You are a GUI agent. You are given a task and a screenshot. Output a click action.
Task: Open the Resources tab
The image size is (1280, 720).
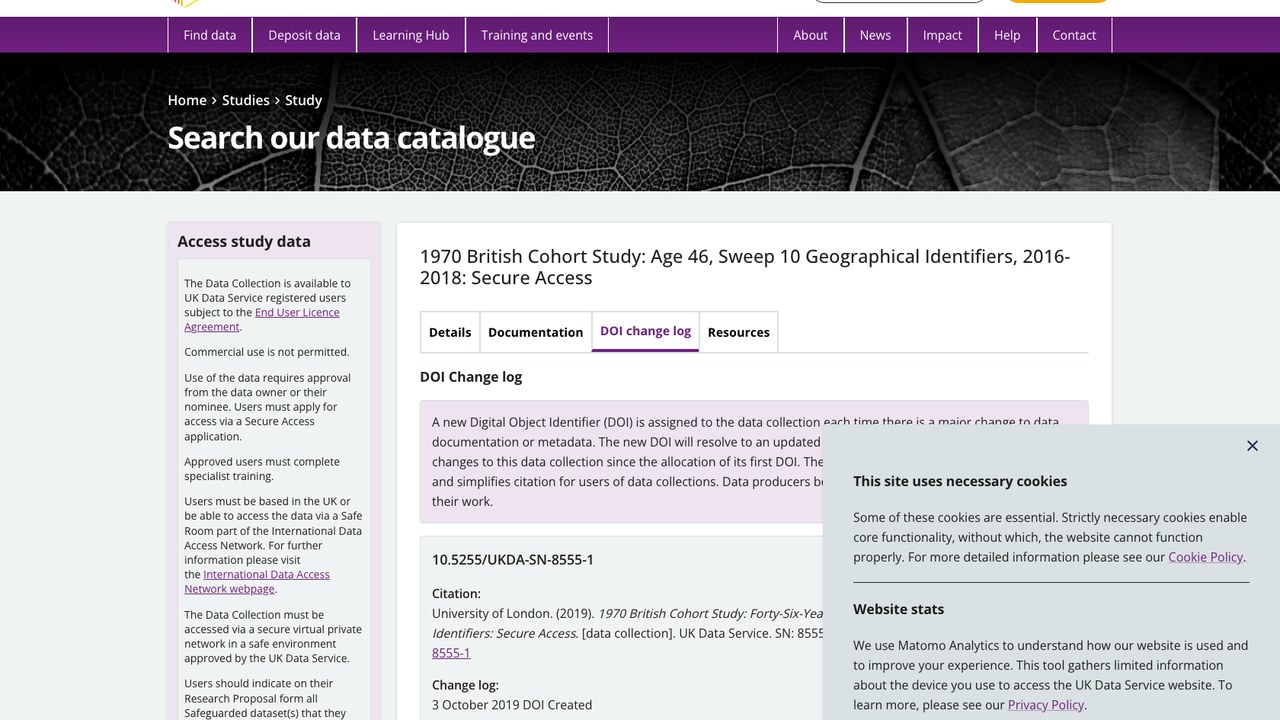point(739,332)
